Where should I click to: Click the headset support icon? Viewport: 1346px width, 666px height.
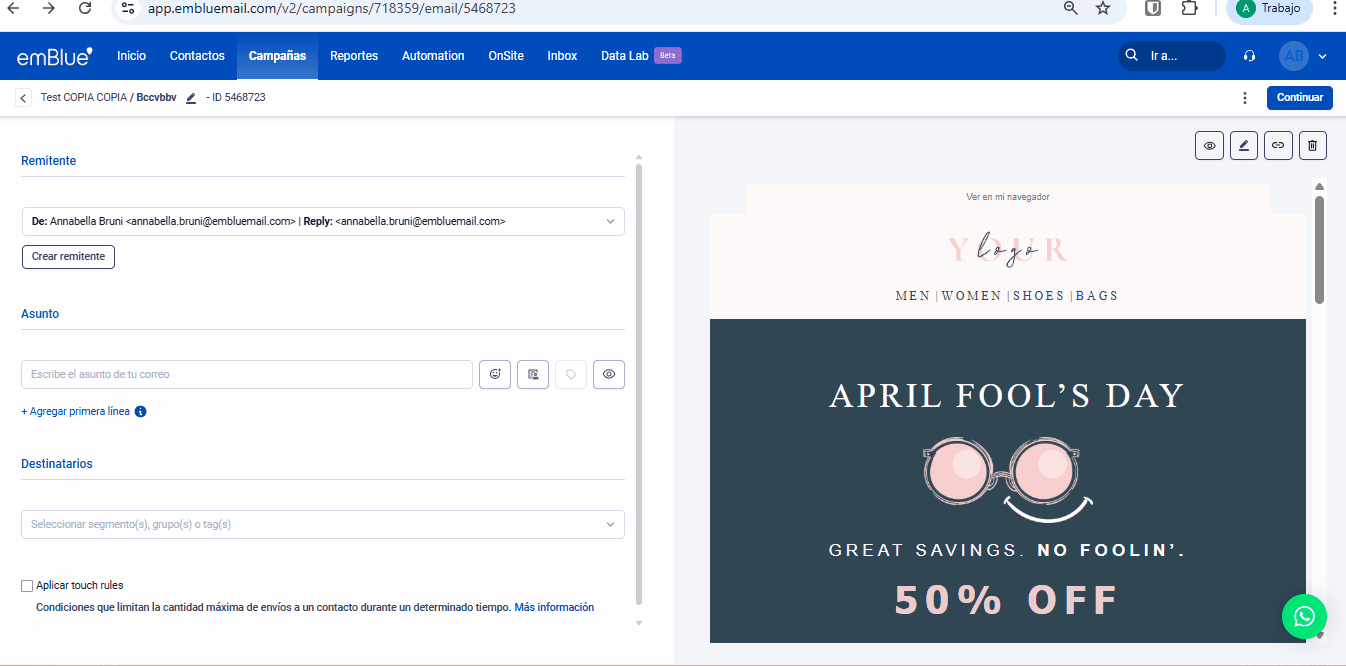pyautogui.click(x=1249, y=56)
